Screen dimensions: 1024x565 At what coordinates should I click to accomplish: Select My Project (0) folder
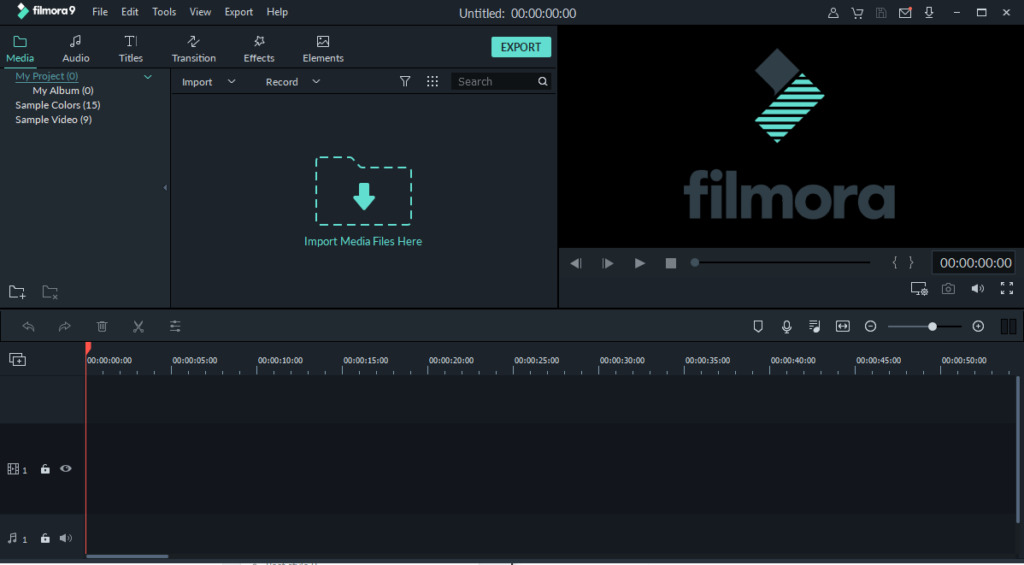pos(46,76)
